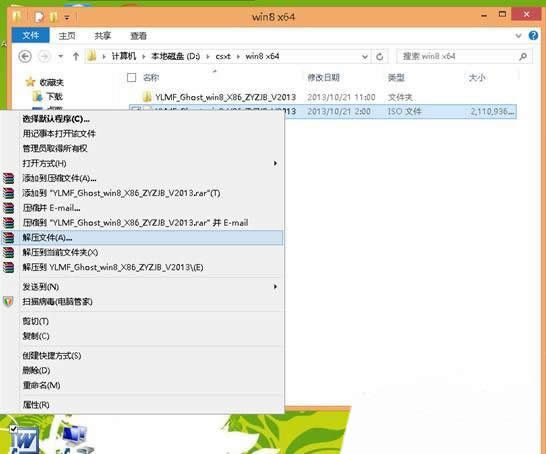Click WinRAR icon beside 解压到当前文件夹(X)
Image resolution: width=546 pixels, height=454 pixels.
click(x=8, y=252)
